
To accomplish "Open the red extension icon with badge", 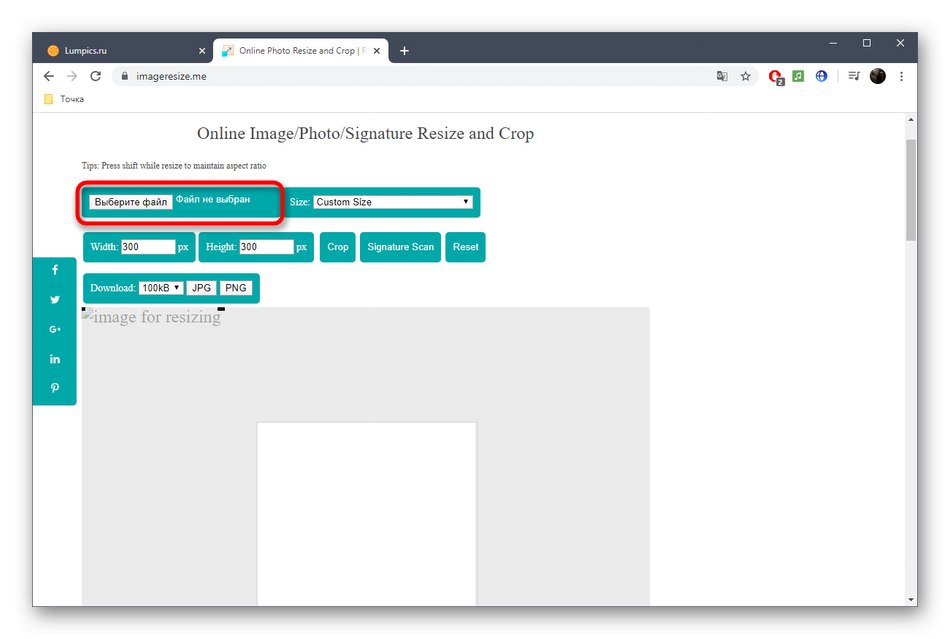I will click(x=776, y=77).
